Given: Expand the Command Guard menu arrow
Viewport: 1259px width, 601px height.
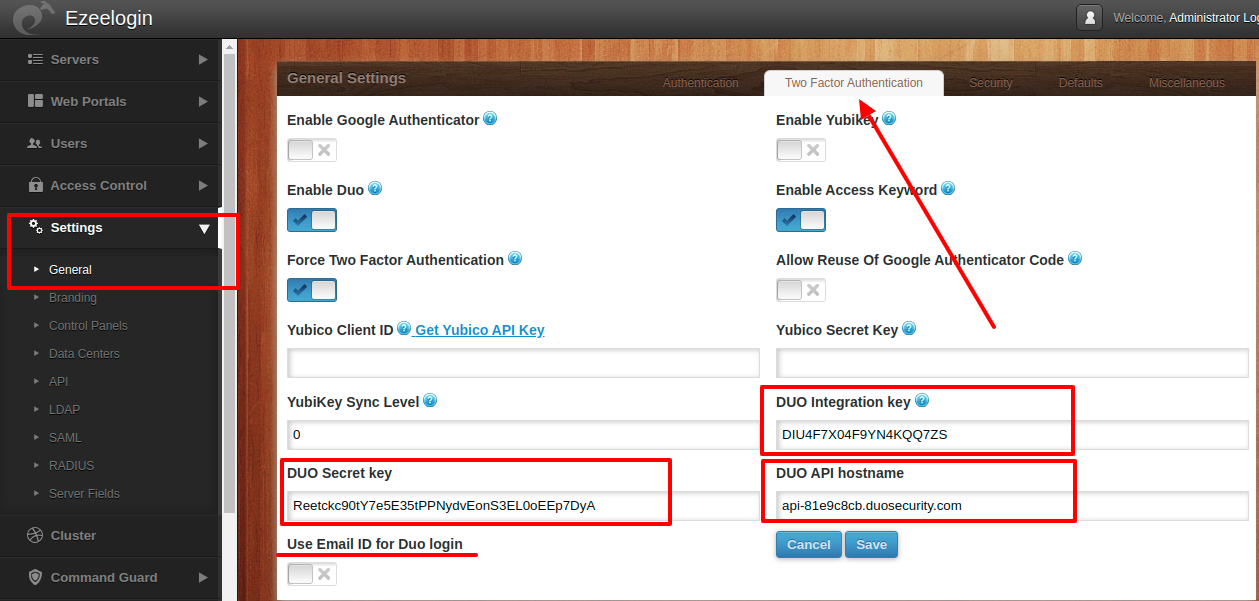Looking at the screenshot, I should 203,577.
